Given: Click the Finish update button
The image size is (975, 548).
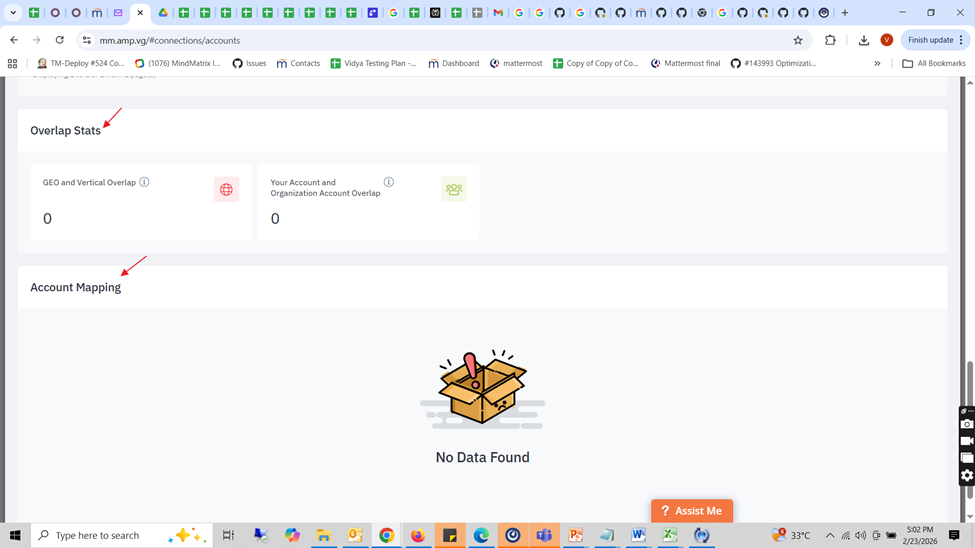Looking at the screenshot, I should tap(935, 40).
